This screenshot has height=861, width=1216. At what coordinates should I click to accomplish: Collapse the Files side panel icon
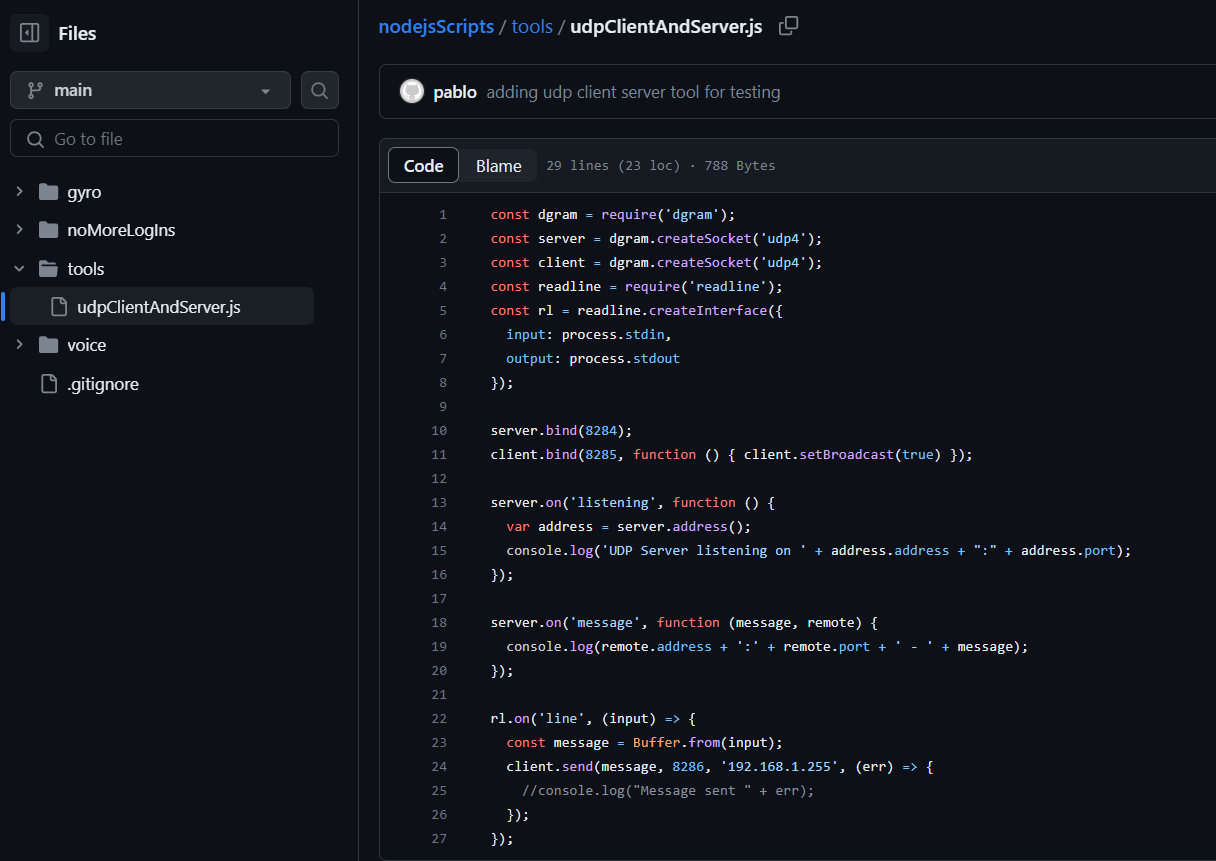tap(30, 33)
